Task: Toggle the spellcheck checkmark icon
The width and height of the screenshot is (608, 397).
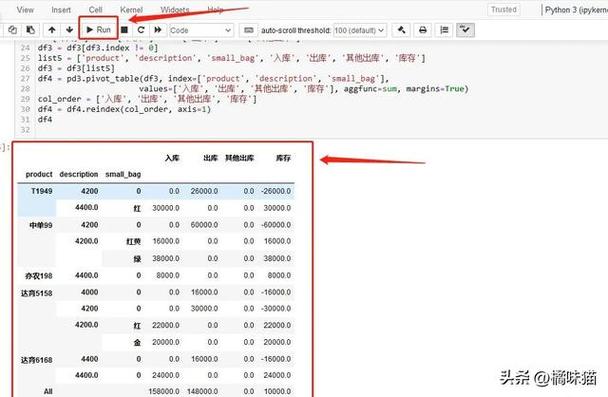Action: (x=465, y=30)
